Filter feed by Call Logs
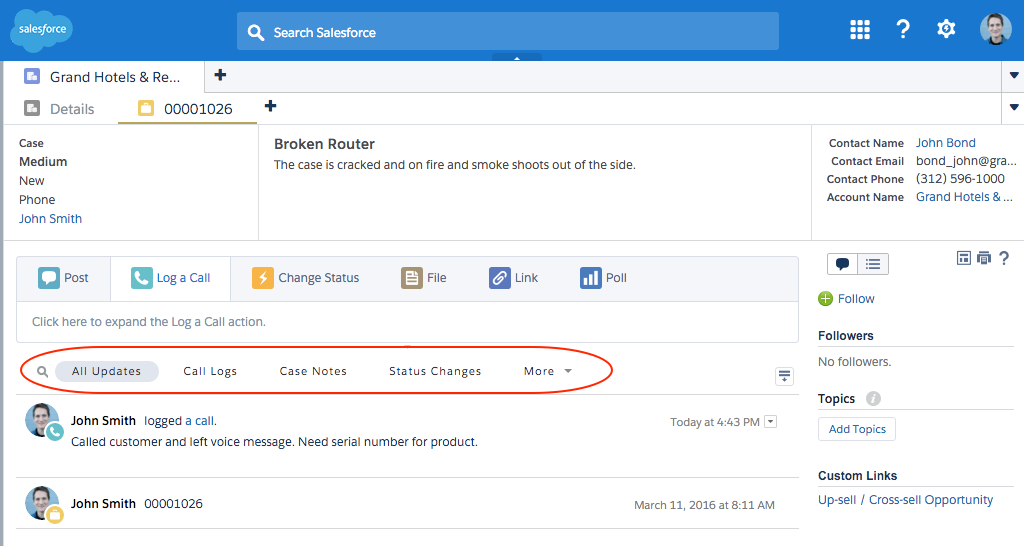The width and height of the screenshot is (1024, 546). [x=210, y=371]
